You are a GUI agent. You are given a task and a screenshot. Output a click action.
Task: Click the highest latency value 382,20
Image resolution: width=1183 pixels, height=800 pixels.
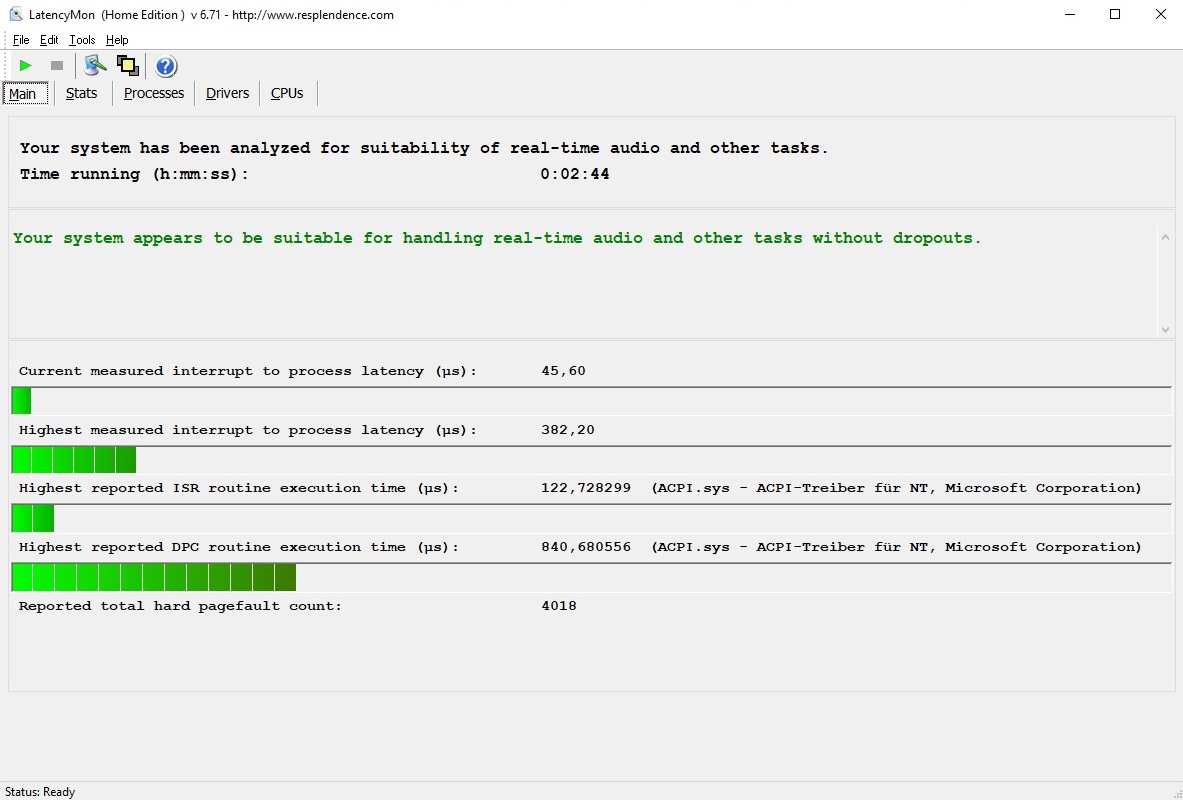(x=568, y=429)
